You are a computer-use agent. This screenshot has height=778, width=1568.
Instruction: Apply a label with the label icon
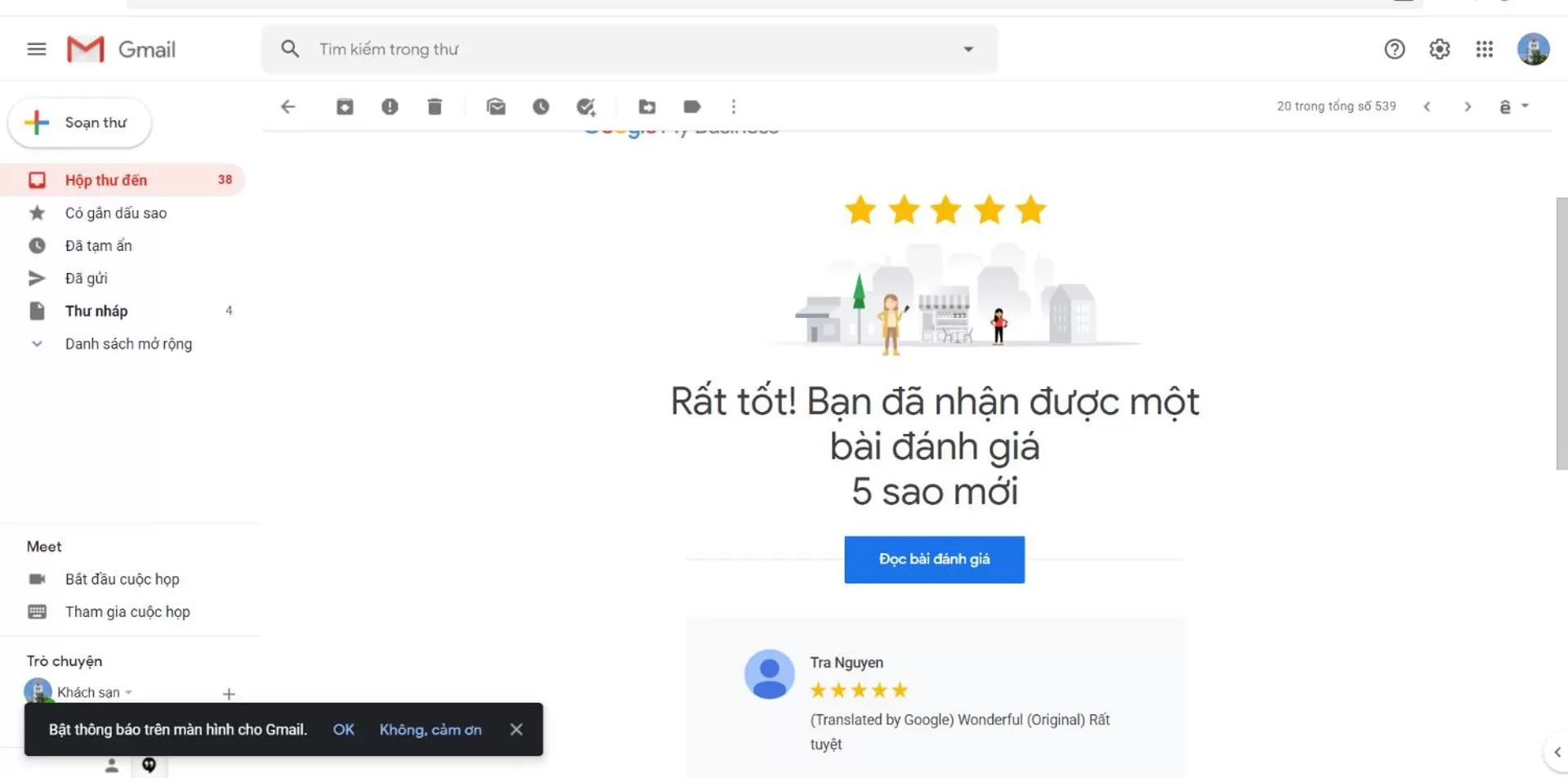coord(691,106)
